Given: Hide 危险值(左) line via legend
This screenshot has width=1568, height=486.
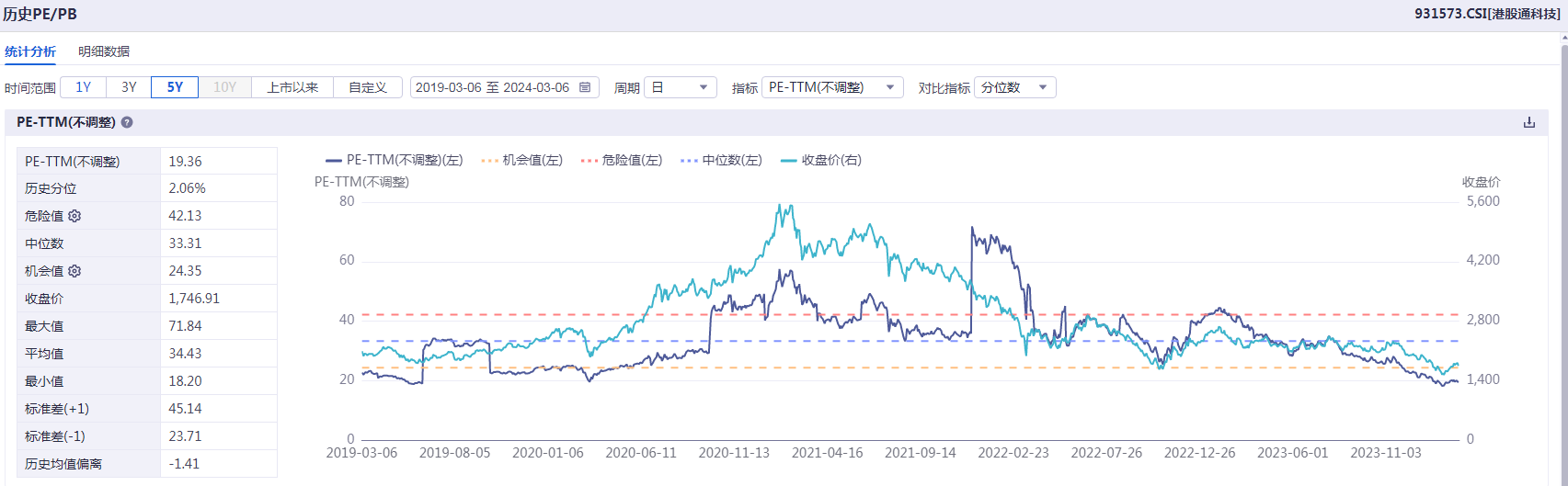Looking at the screenshot, I should [622, 160].
